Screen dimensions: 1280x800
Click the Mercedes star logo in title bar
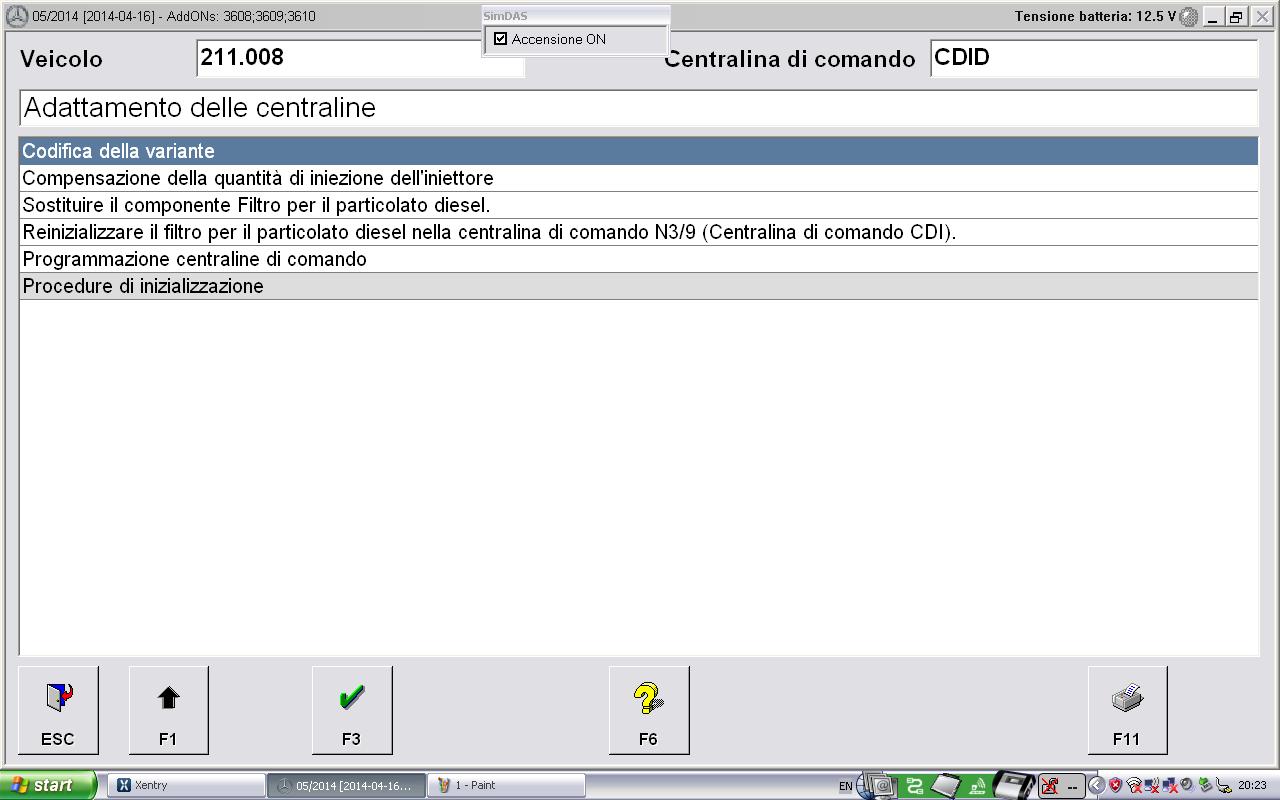(16, 16)
